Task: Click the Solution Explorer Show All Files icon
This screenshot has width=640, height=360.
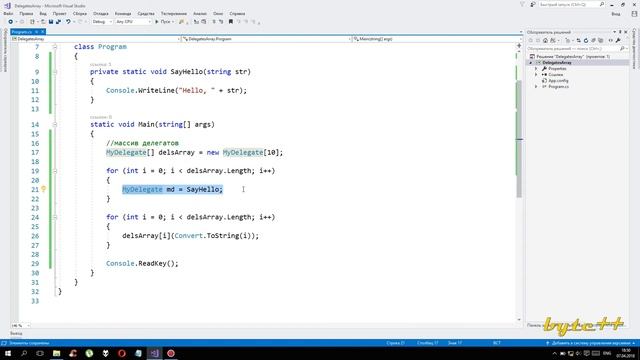Action: click(x=601, y=40)
